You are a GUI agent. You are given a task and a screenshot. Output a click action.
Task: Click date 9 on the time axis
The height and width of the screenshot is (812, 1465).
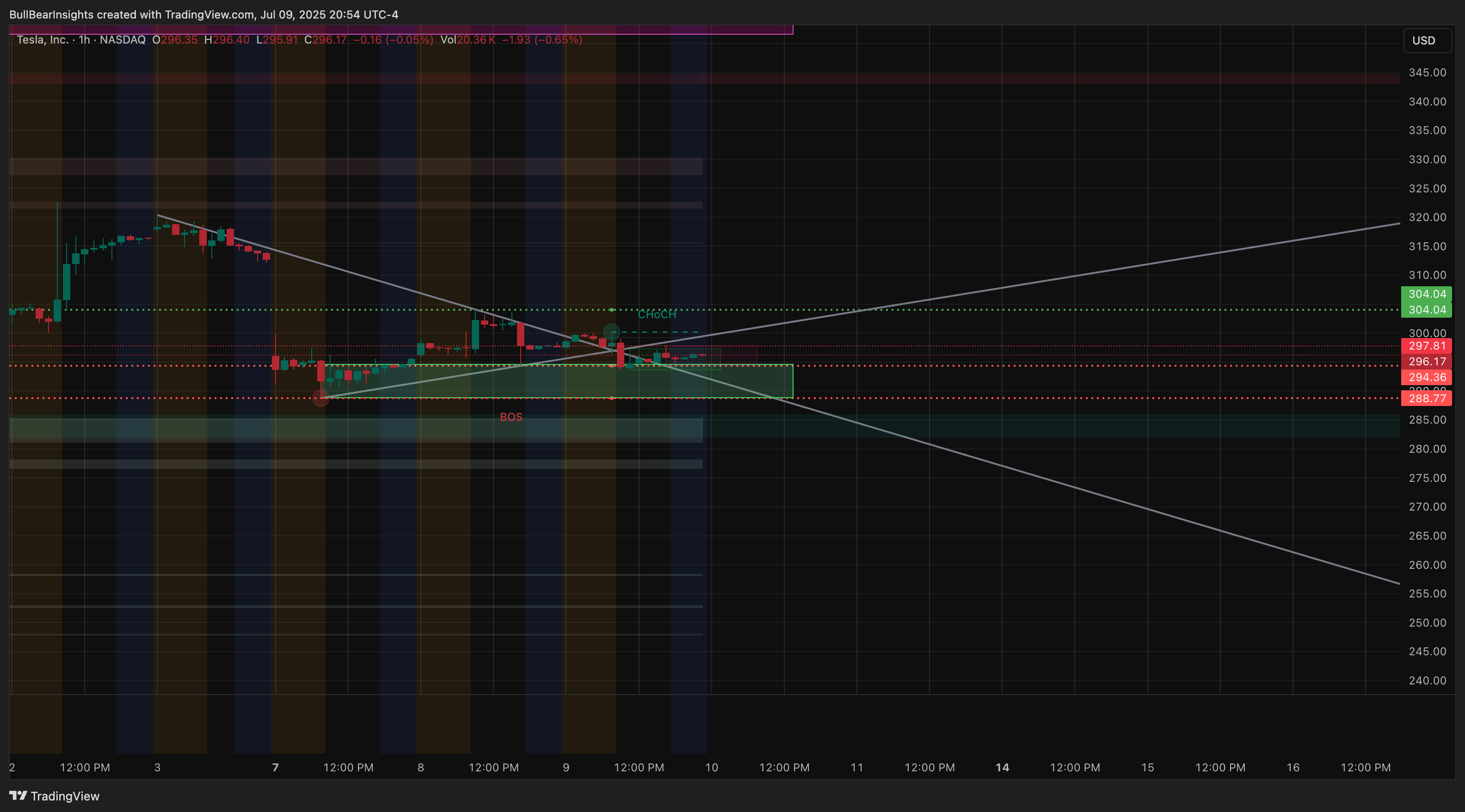click(x=566, y=768)
